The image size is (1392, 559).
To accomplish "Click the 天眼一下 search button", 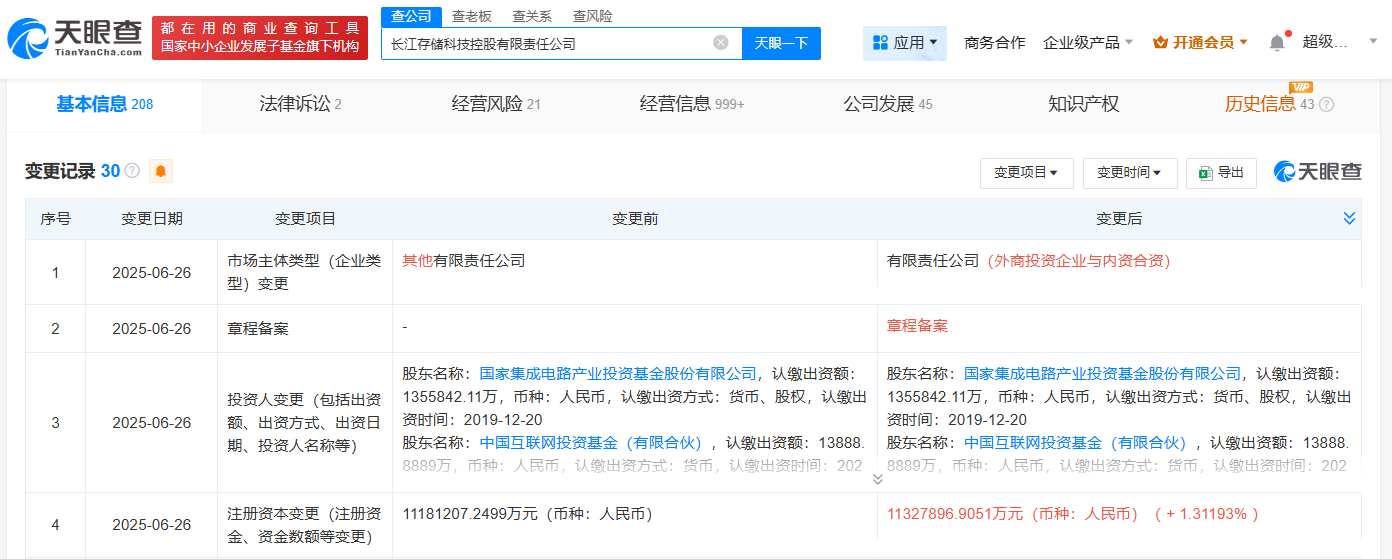I will click(x=781, y=43).
